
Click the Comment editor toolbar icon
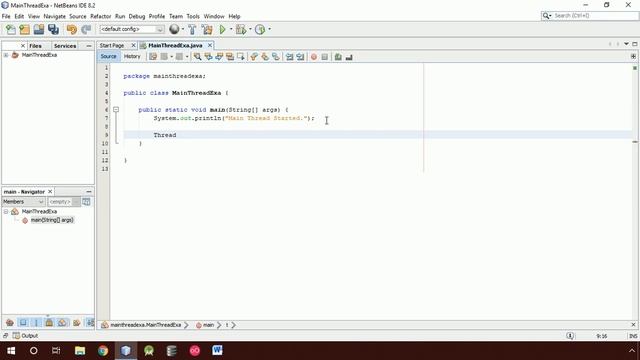coord(338,57)
